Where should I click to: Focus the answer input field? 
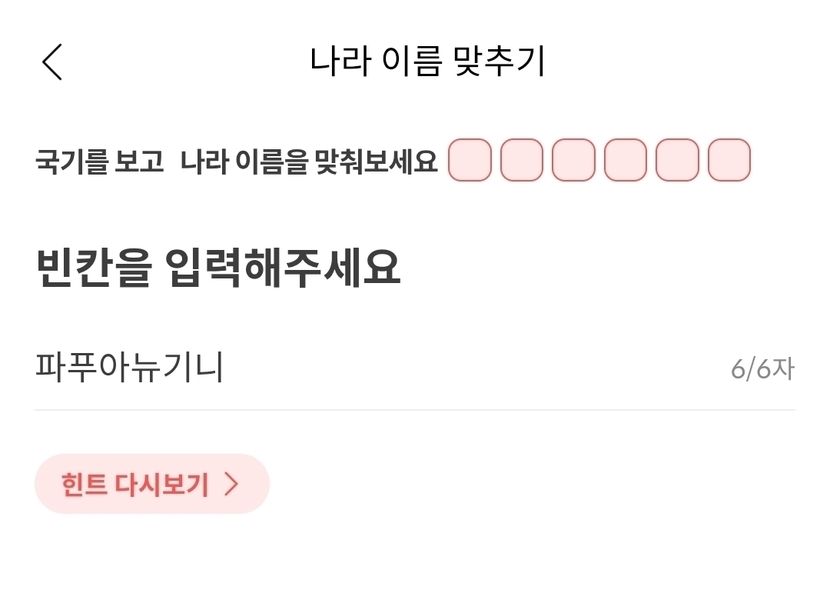pos(400,368)
